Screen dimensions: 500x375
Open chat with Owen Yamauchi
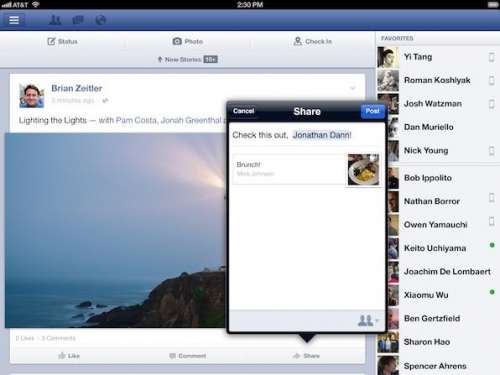443,225
